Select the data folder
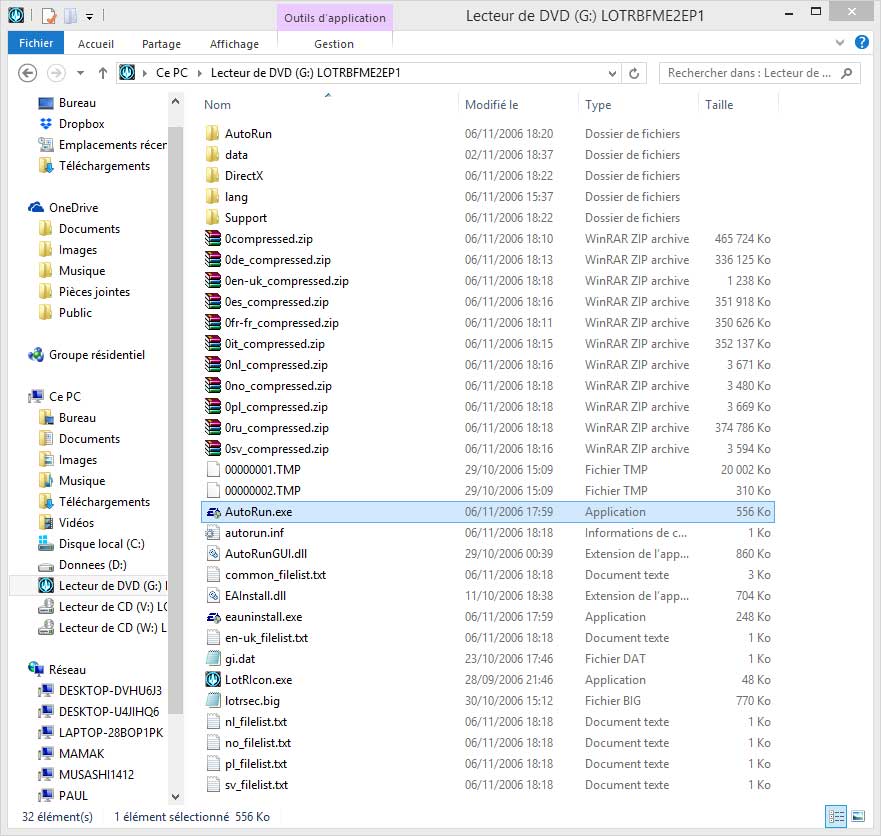Screen dimensions: 881x836 (236, 155)
